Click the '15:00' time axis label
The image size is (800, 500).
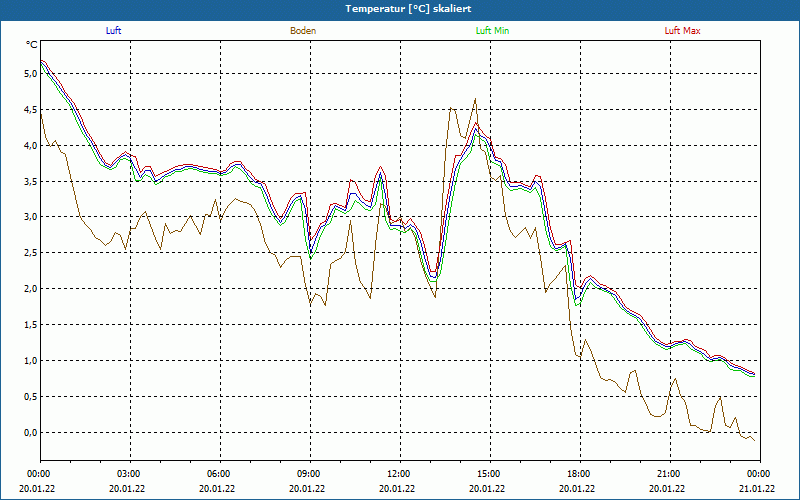490,473
